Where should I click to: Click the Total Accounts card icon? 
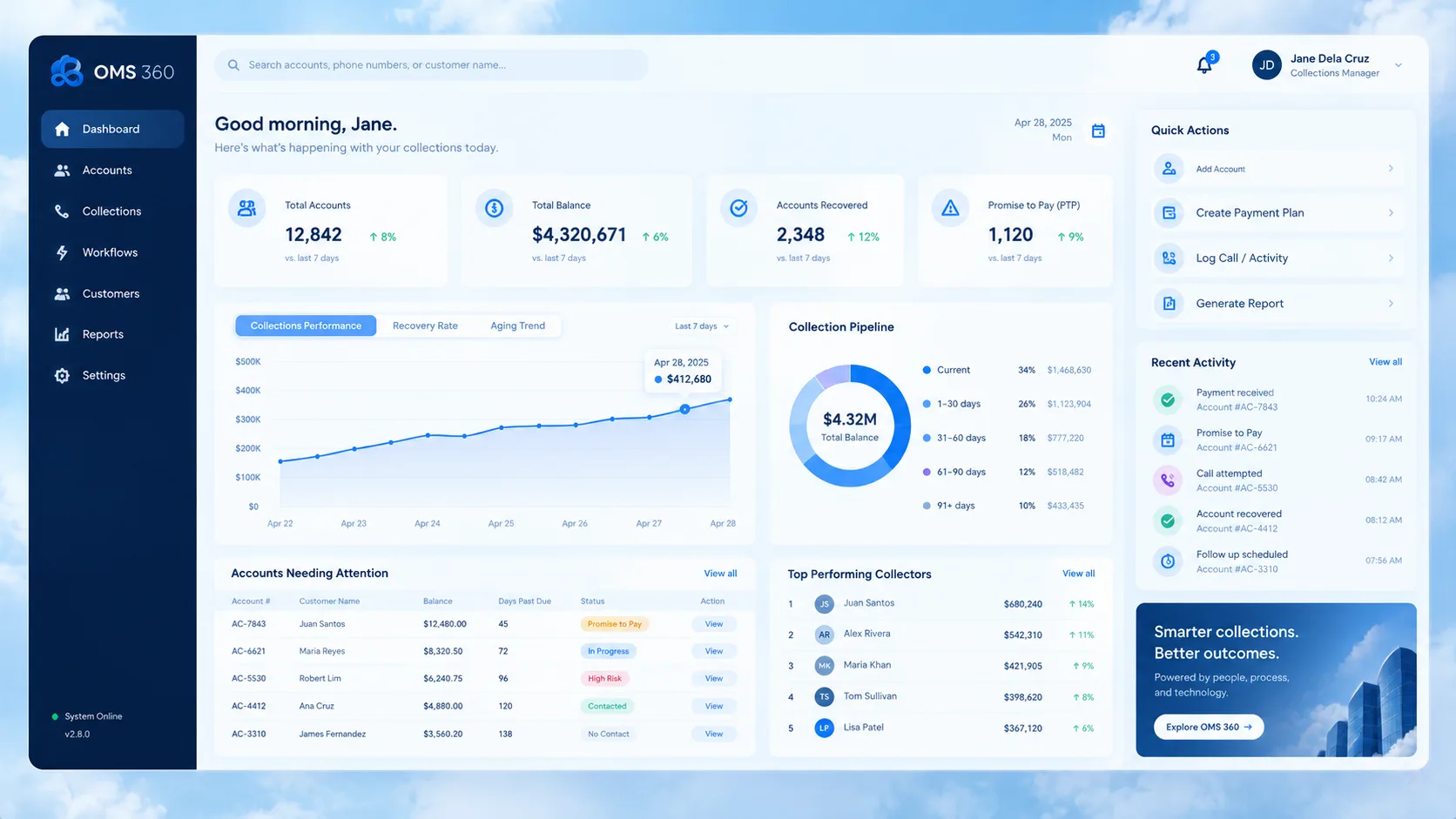click(247, 209)
